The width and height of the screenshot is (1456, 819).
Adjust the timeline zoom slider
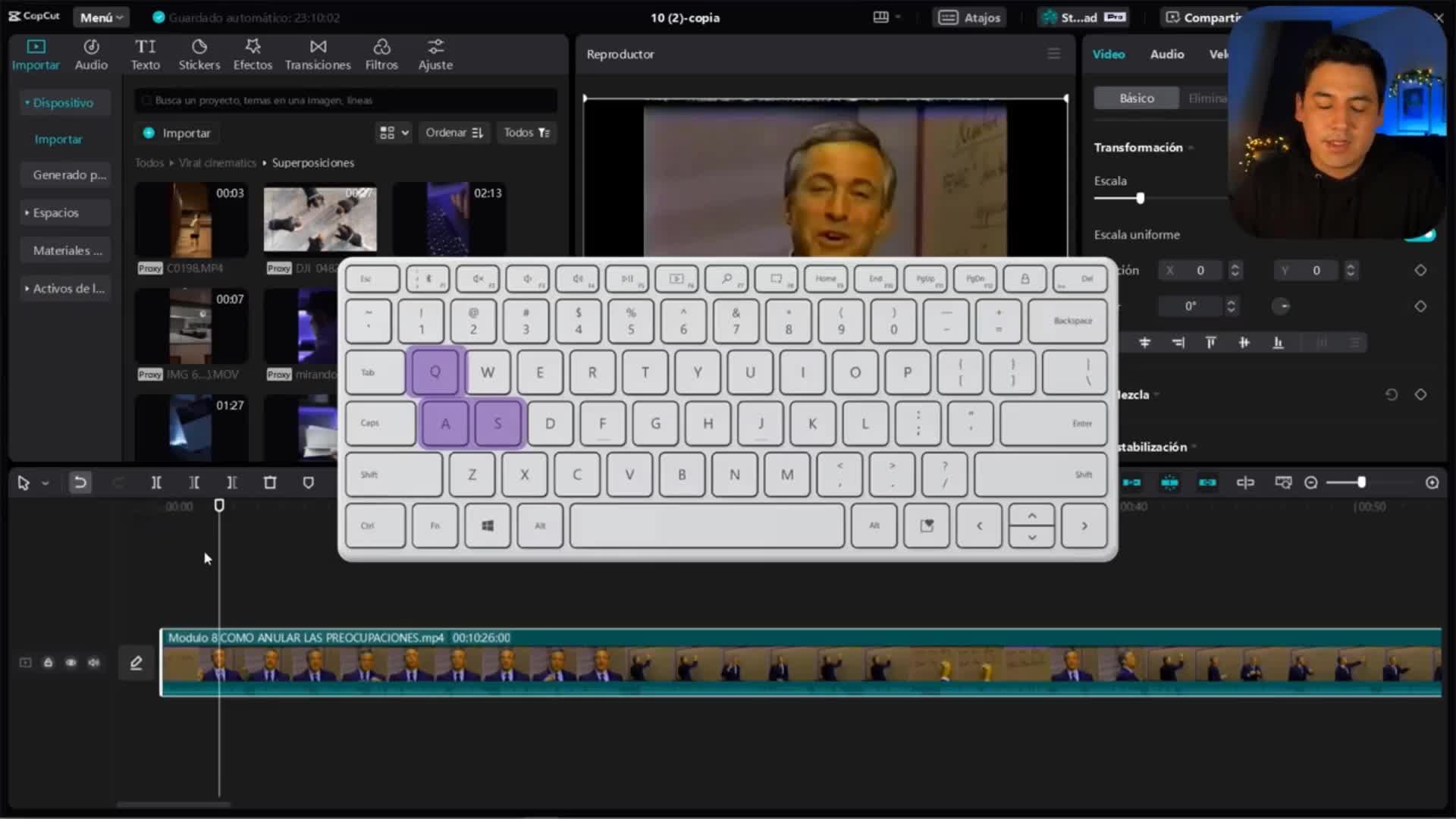click(x=1361, y=483)
